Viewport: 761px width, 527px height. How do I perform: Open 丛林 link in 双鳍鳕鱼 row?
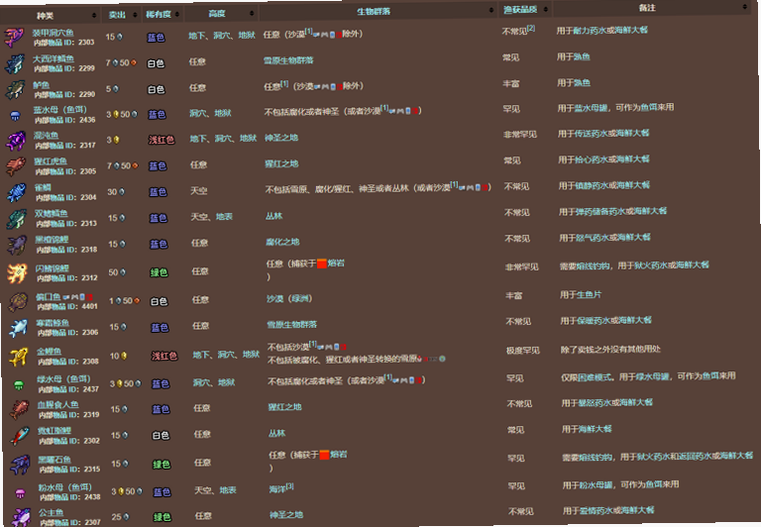click(274, 216)
